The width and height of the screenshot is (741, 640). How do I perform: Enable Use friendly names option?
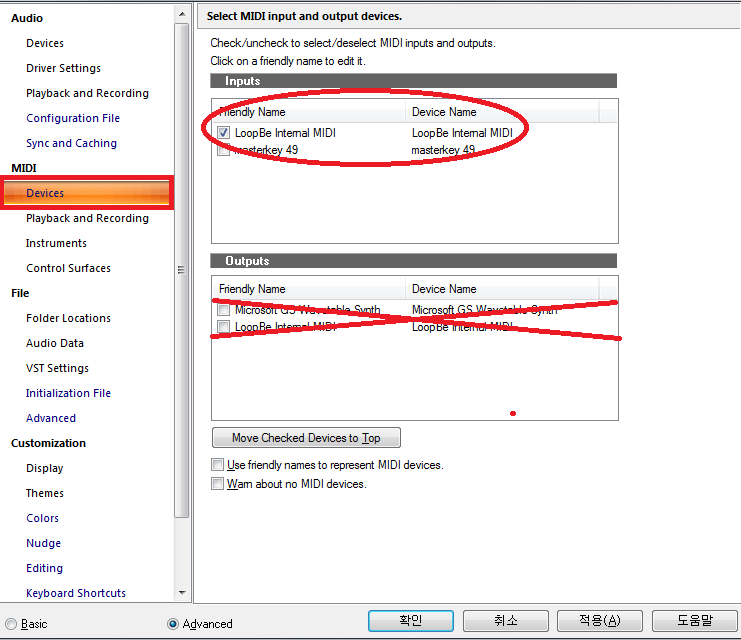pyautogui.click(x=217, y=465)
